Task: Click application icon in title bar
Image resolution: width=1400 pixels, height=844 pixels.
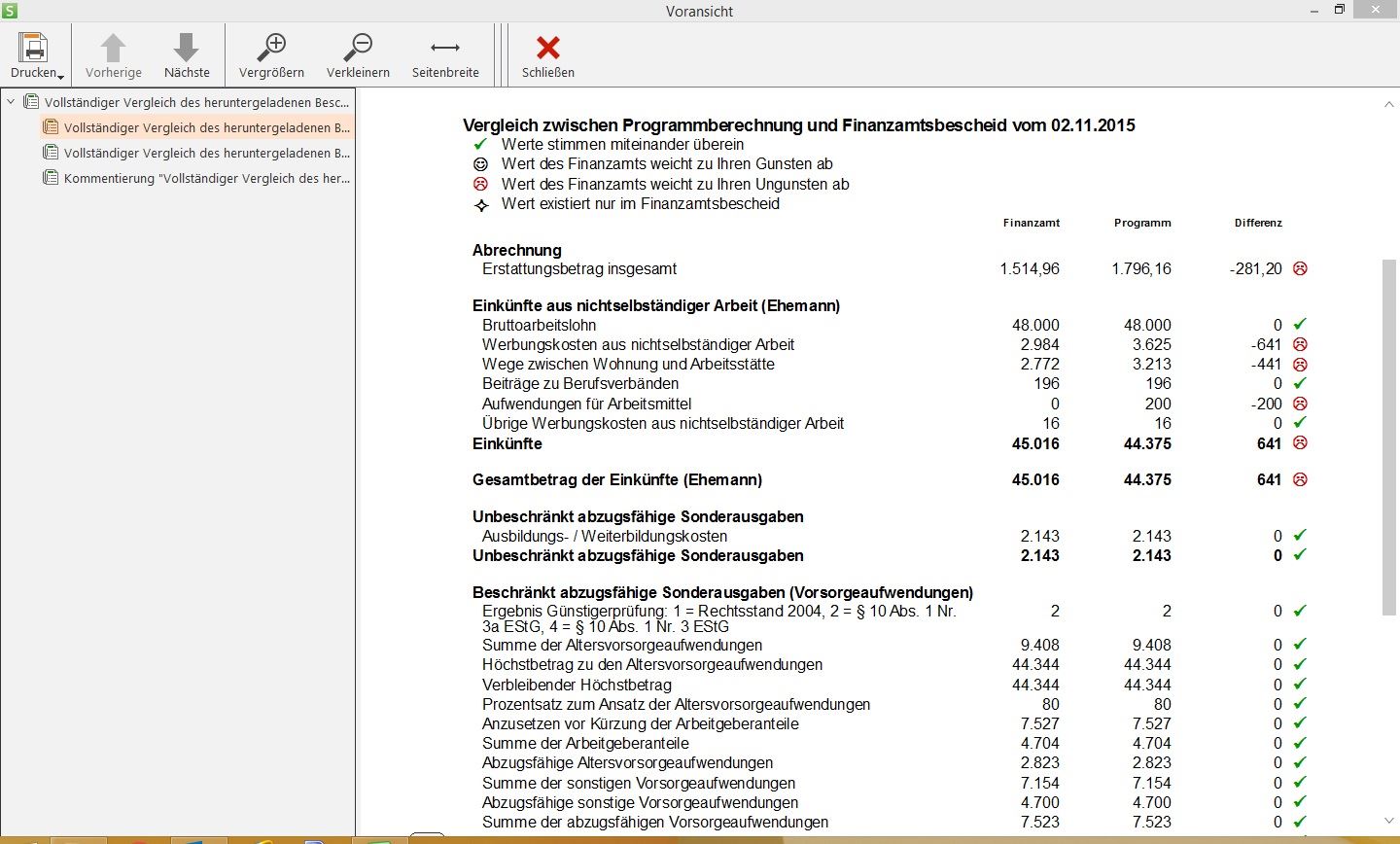Action: 11,11
